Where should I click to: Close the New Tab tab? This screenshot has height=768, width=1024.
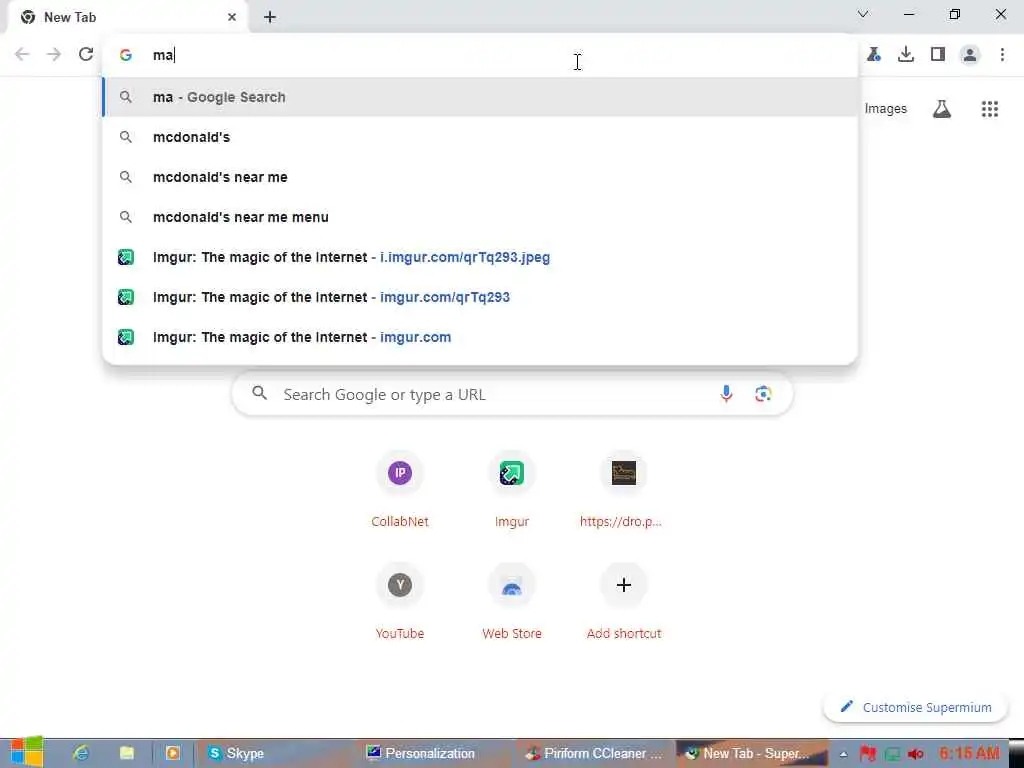[232, 18]
